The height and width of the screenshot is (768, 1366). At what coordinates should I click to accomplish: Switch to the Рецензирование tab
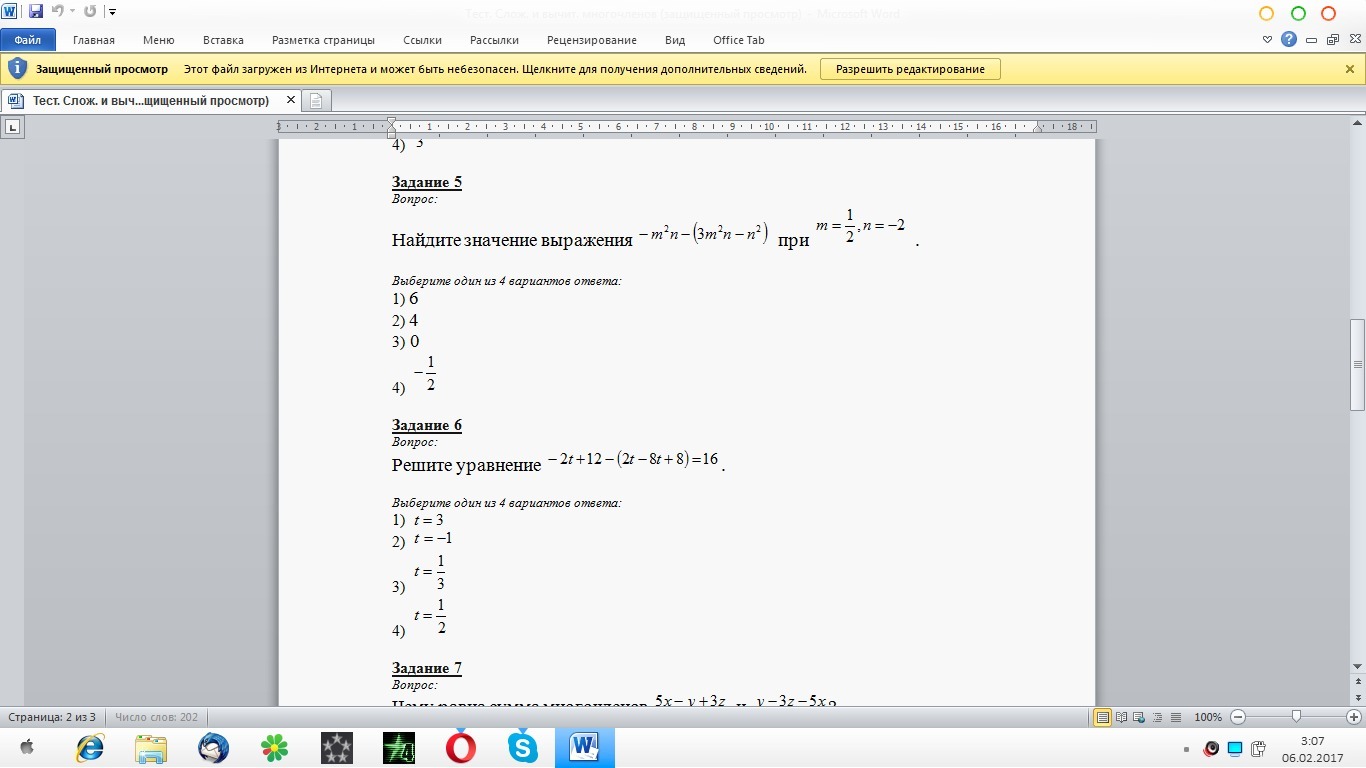tap(592, 40)
